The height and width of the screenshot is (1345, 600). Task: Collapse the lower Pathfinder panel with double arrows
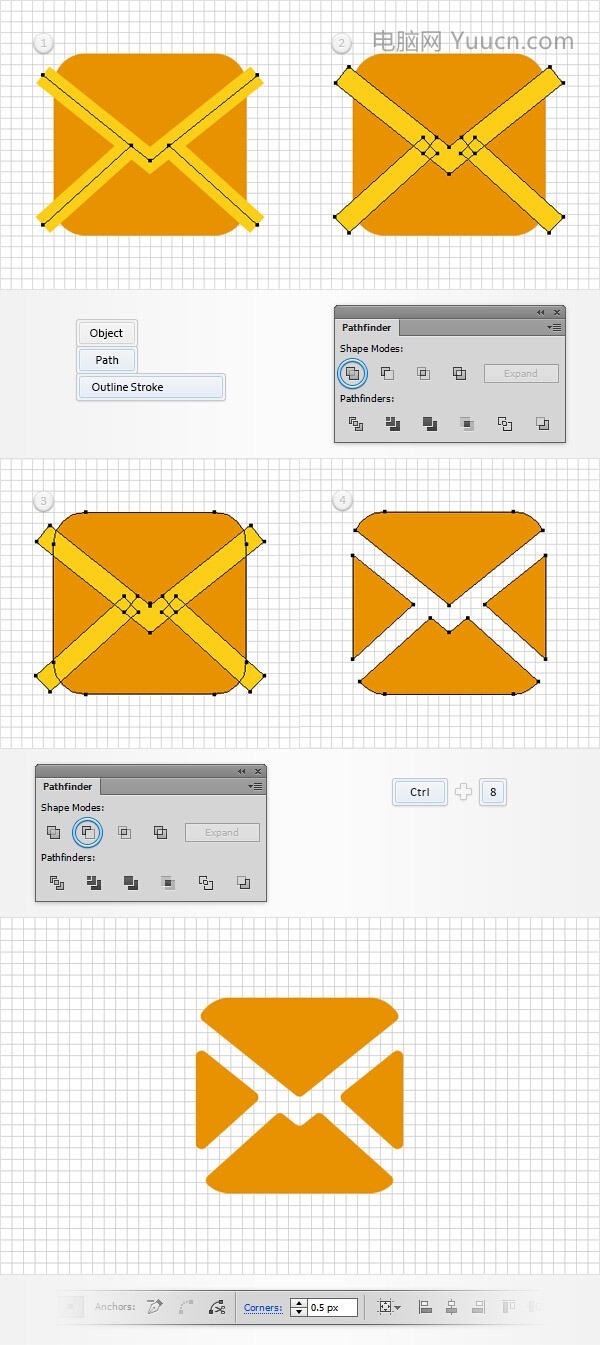[x=242, y=771]
